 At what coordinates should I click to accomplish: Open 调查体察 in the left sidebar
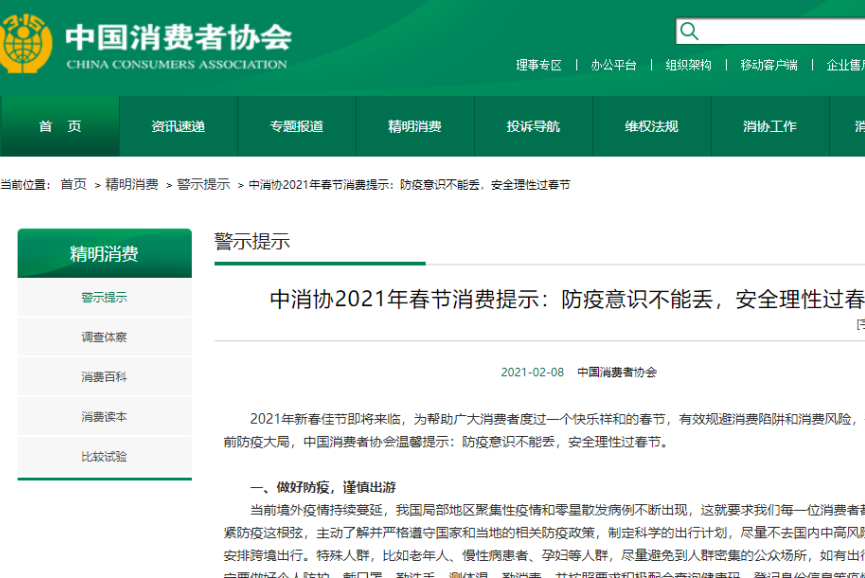coord(104,338)
